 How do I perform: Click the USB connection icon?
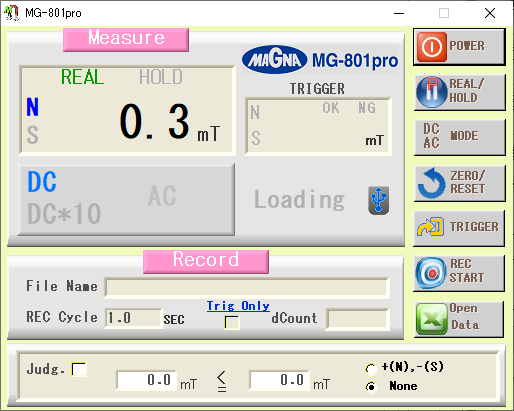click(379, 200)
